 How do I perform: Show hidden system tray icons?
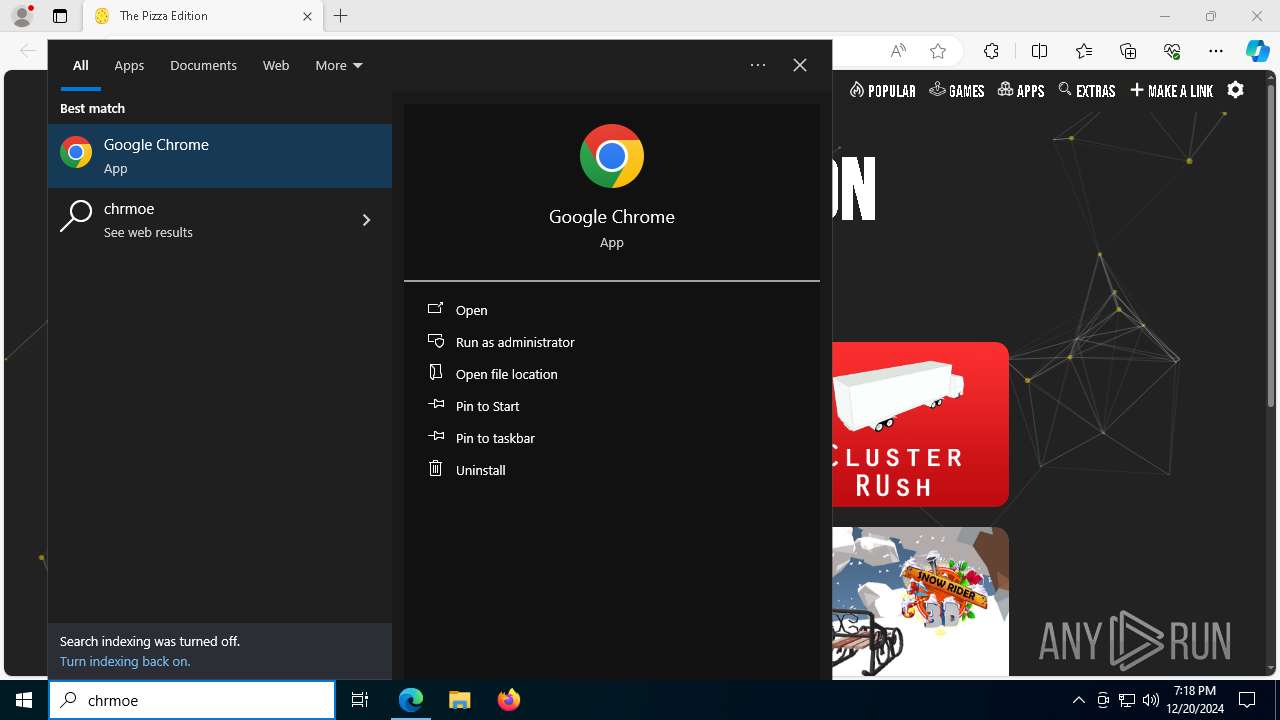[x=1078, y=700]
